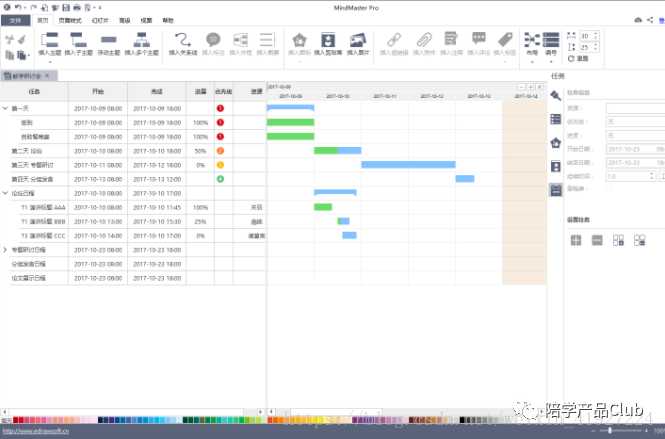The height and width of the screenshot is (439, 665).
Task: Click the Insert Summary icon
Action: tap(267, 40)
